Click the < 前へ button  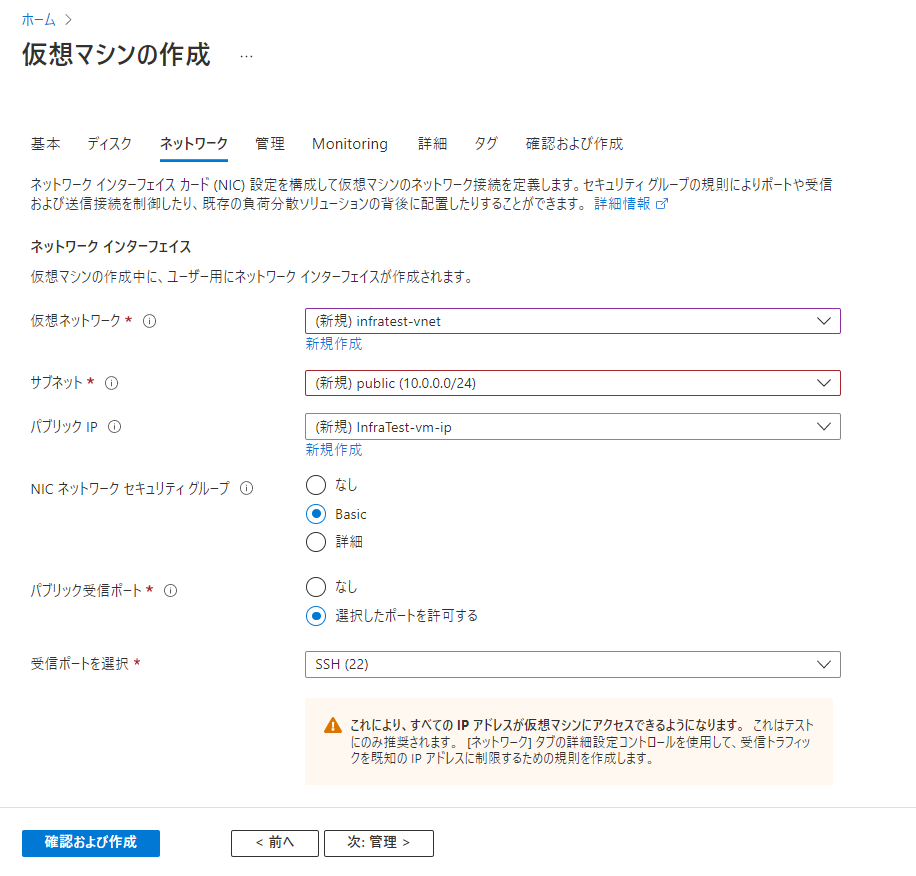click(275, 843)
